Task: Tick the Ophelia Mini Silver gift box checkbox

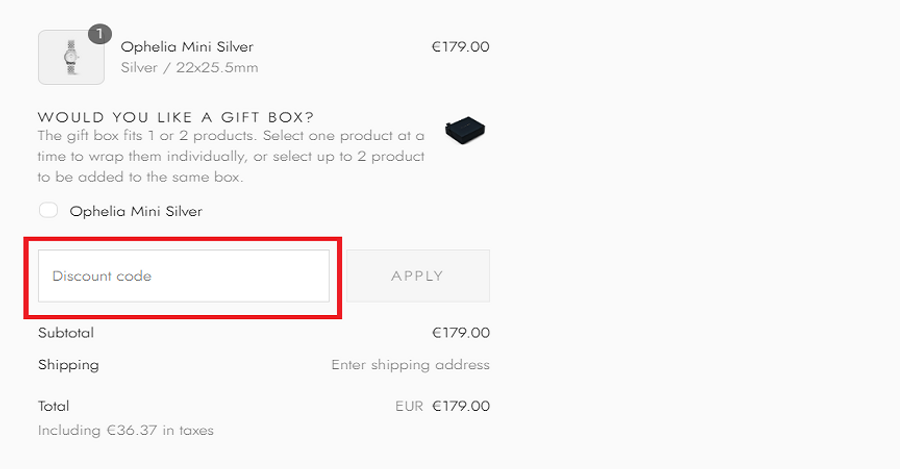Action: [48, 211]
